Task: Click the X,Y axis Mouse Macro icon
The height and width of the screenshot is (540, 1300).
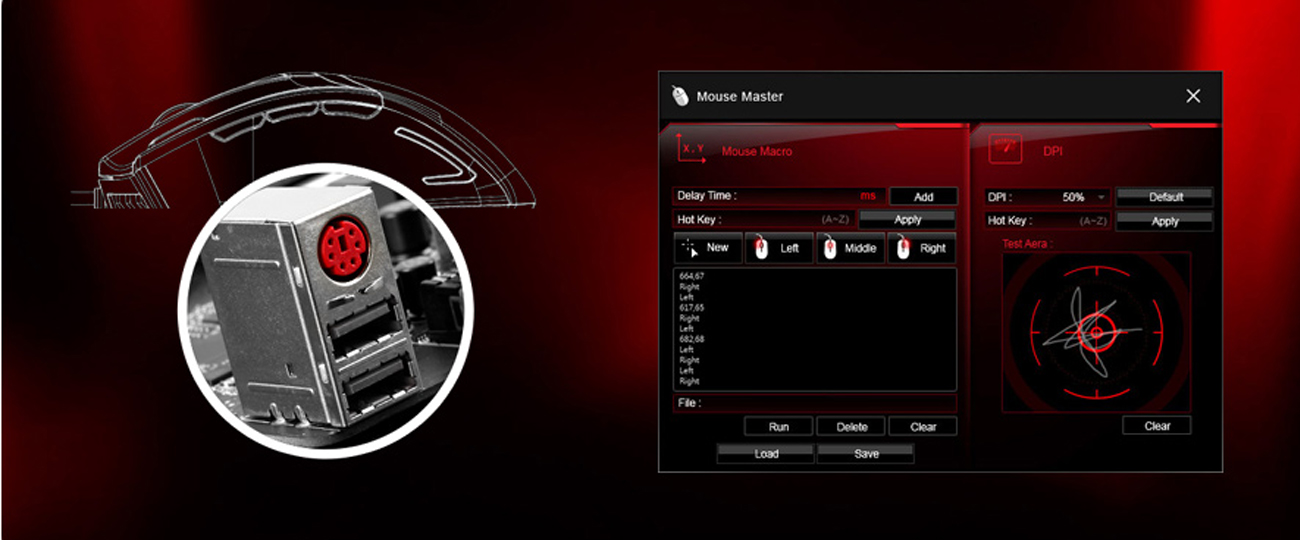Action: pyautogui.click(x=691, y=148)
